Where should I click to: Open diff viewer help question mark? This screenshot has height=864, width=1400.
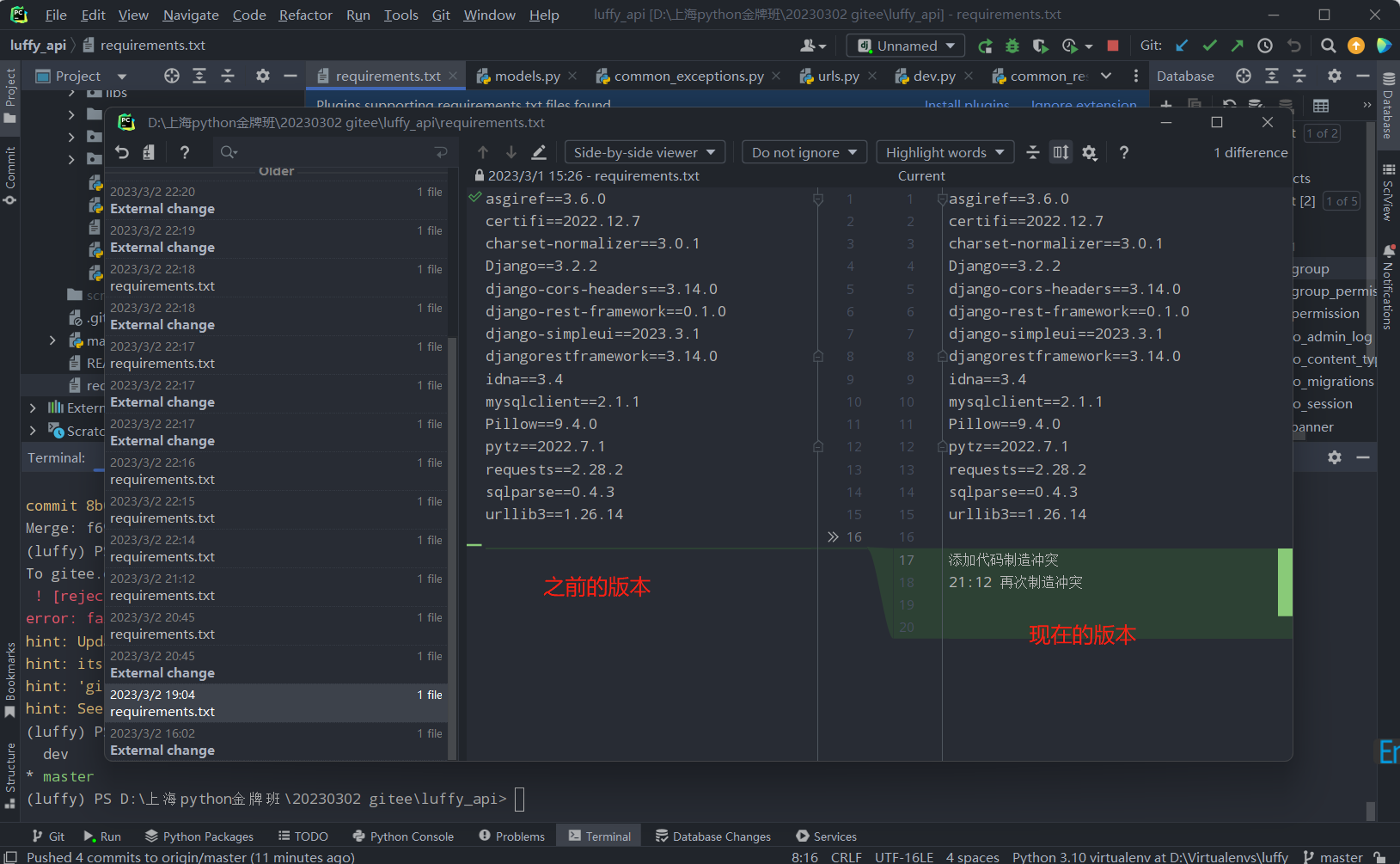click(x=1124, y=152)
